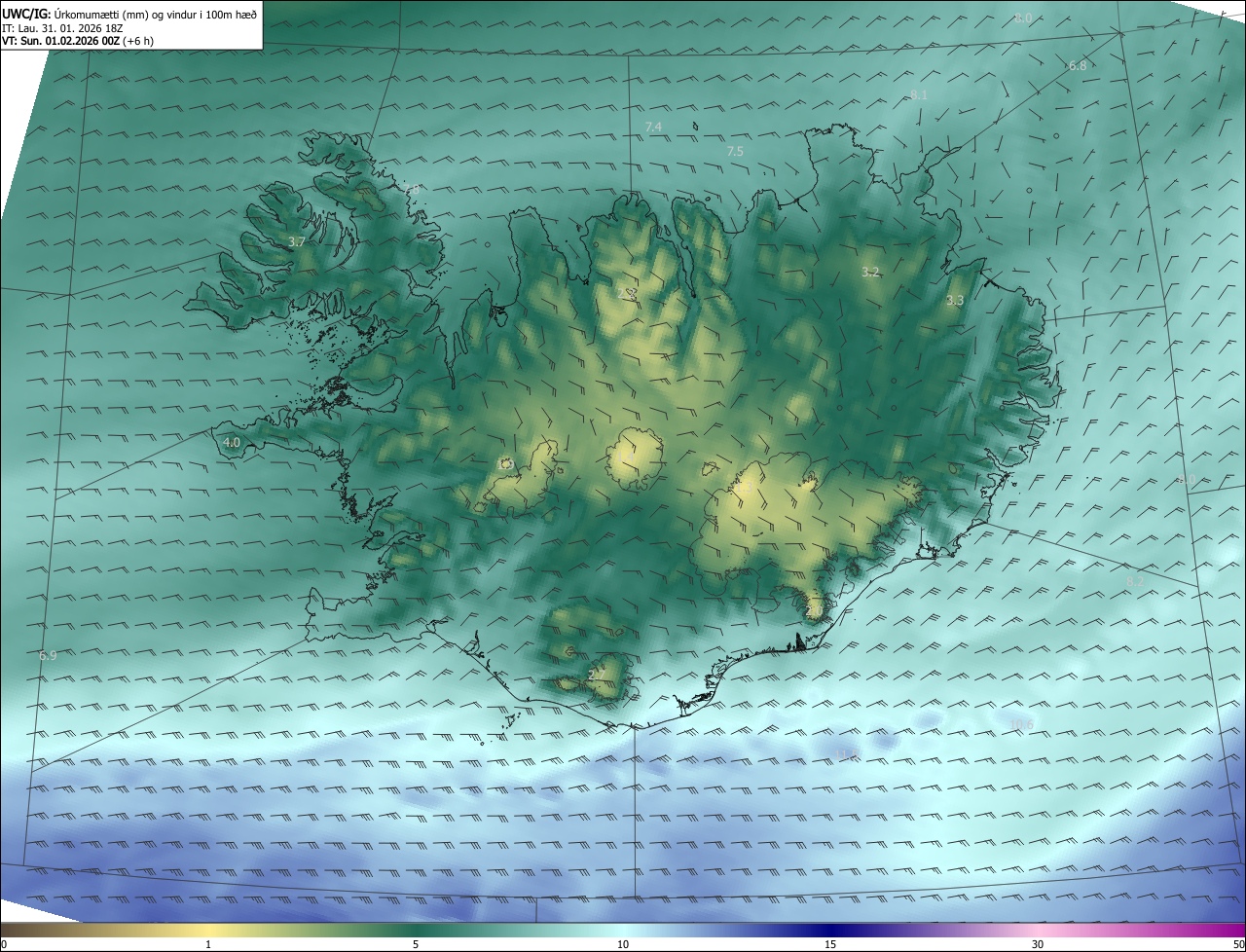Click the 8.0 precipitation value label
Viewport: 1246px width, 952px height.
[x=1023, y=18]
